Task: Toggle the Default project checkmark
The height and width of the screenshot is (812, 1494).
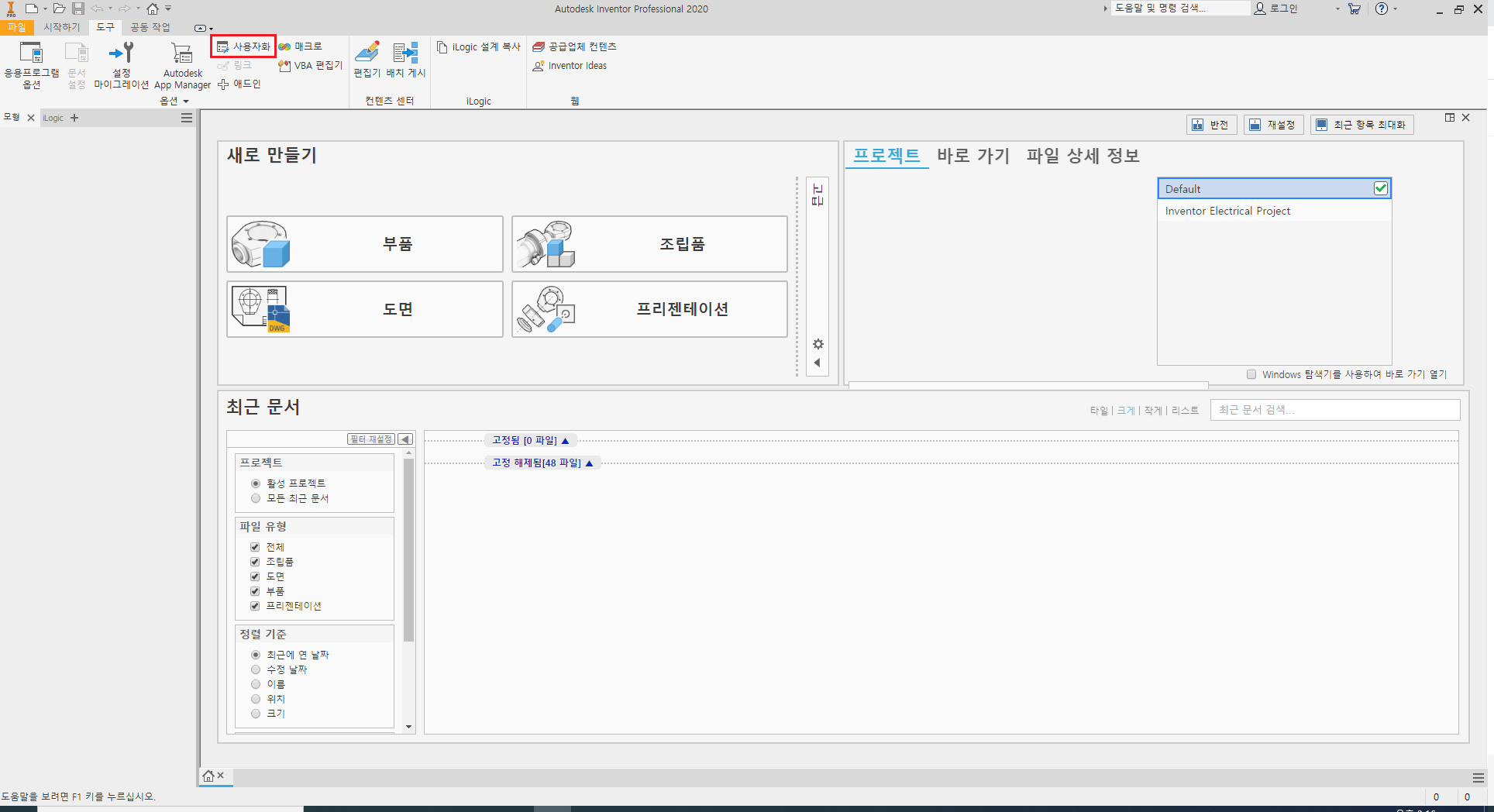Action: (x=1380, y=188)
